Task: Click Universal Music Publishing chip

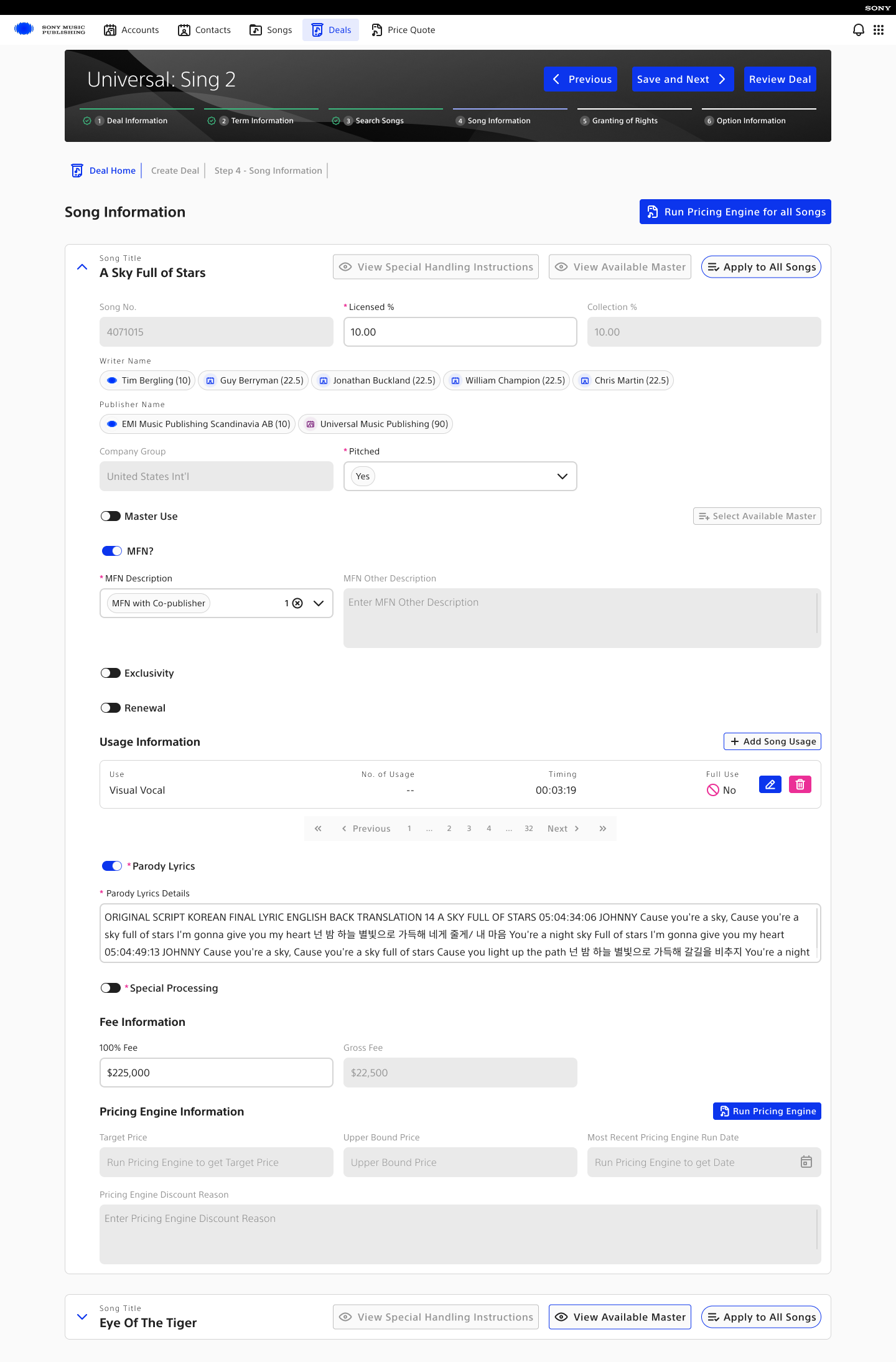Action: [x=375, y=424]
